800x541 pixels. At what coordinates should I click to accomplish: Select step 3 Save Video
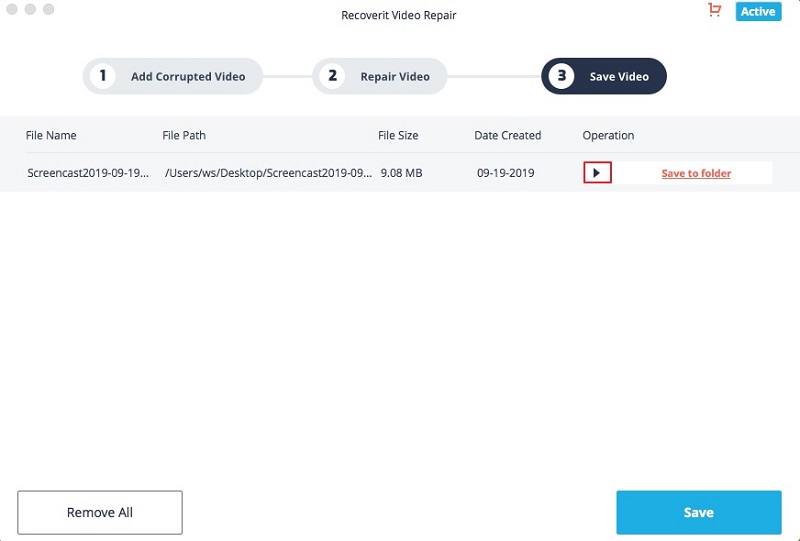(x=604, y=76)
